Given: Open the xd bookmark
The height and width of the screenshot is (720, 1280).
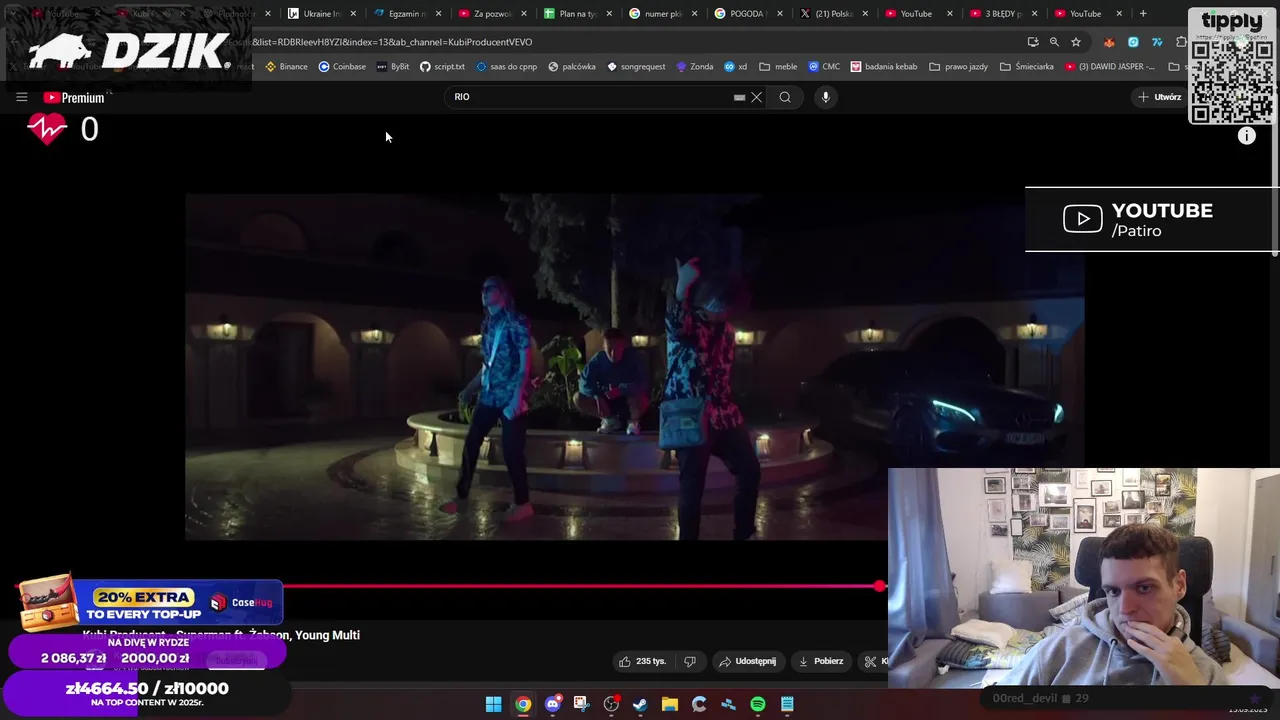Looking at the screenshot, I should click(736, 67).
